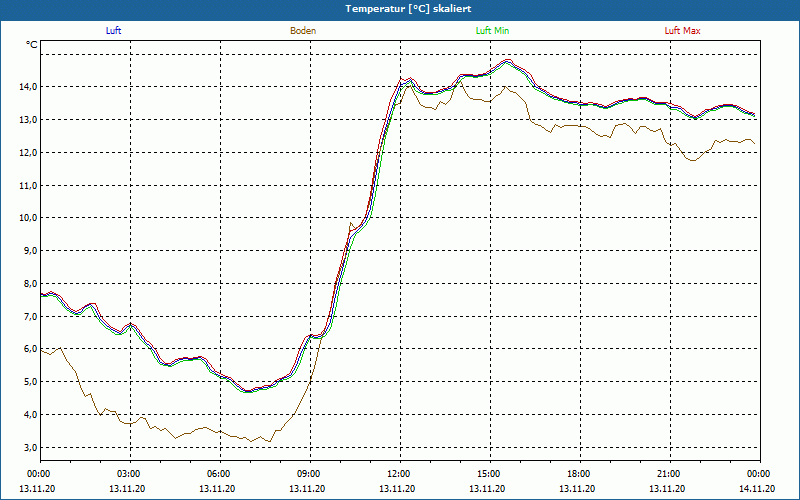Click the 10,0 value on the y-axis
This screenshot has width=800, height=500.
(x=30, y=218)
